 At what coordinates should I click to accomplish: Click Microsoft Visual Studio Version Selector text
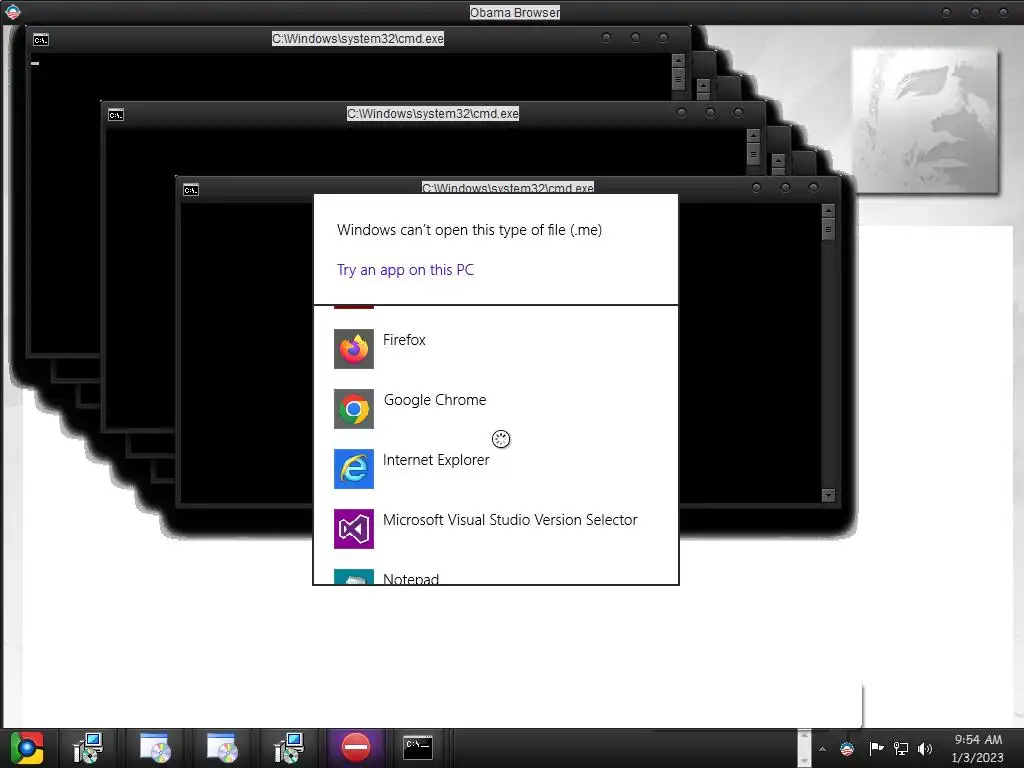click(510, 520)
